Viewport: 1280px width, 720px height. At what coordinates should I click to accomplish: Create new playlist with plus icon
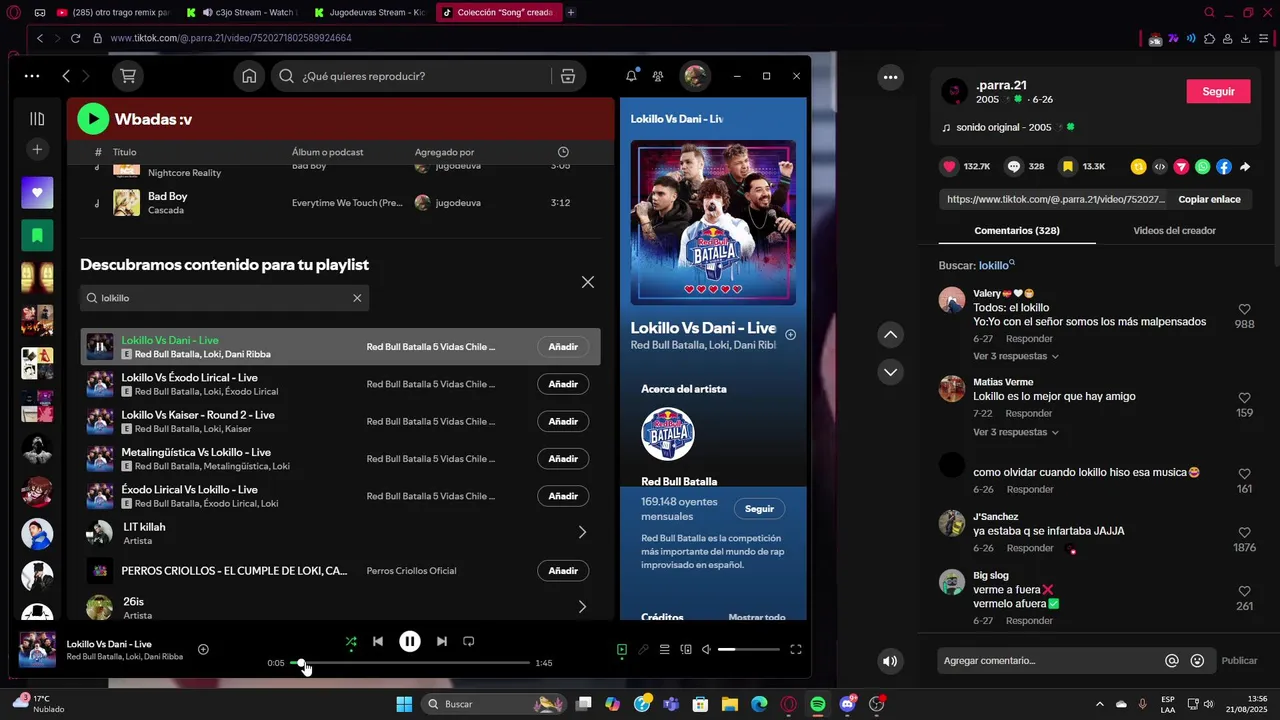[x=37, y=150]
